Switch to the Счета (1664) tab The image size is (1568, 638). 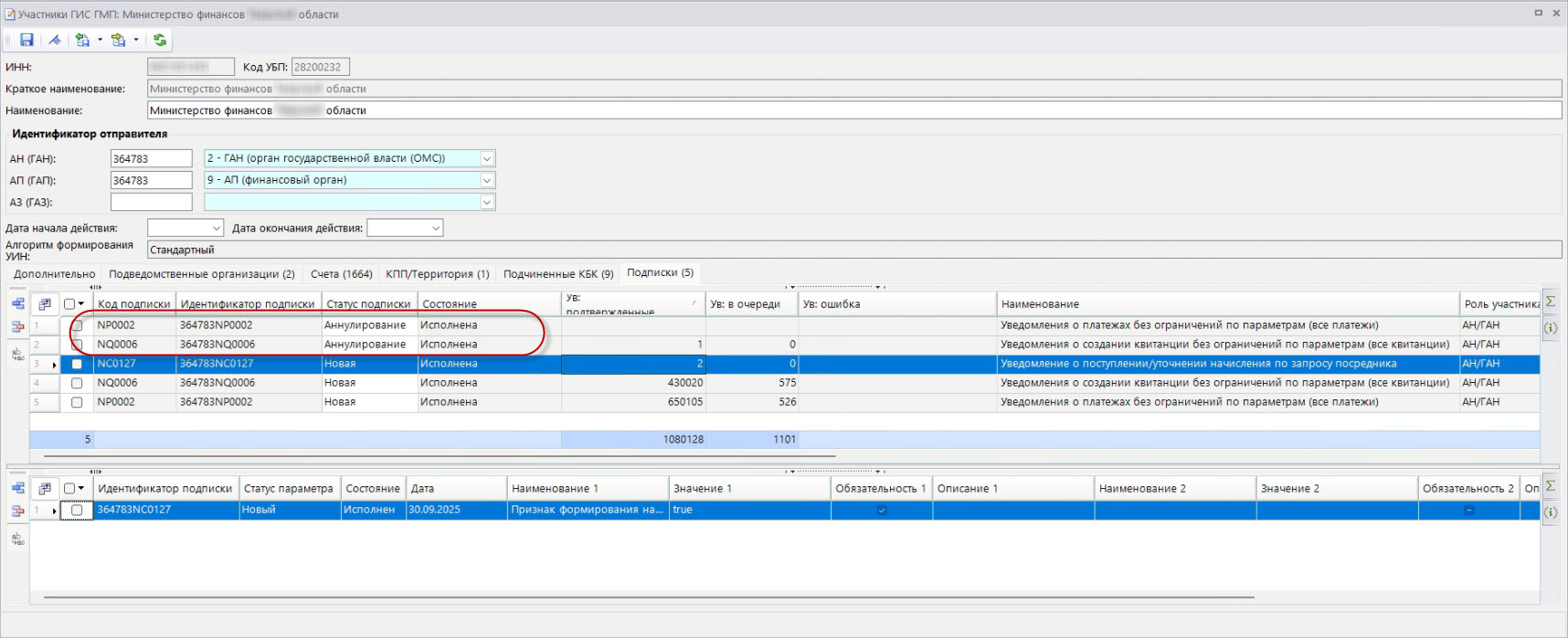(341, 274)
